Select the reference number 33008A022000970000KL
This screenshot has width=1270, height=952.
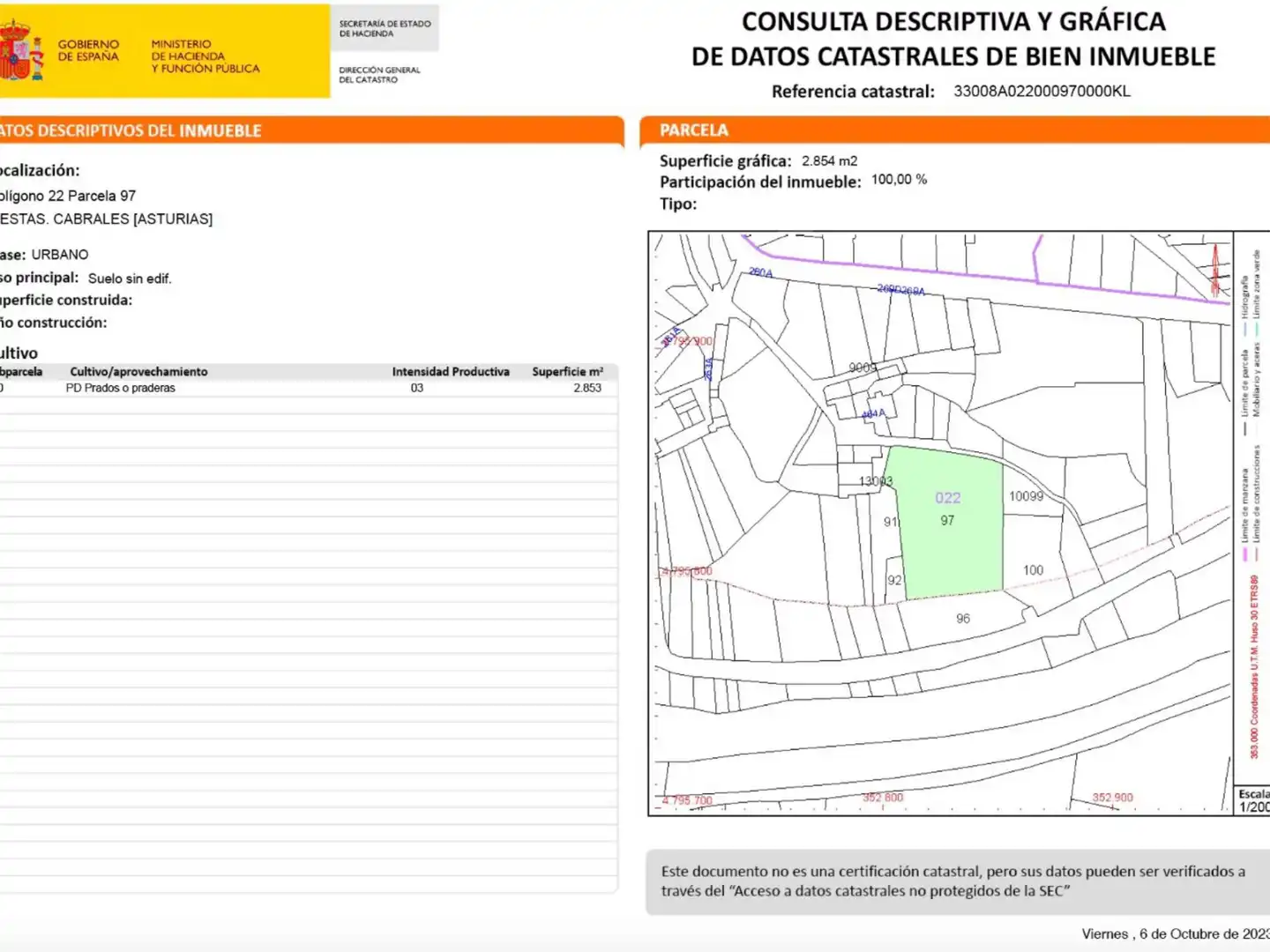pyautogui.click(x=1042, y=91)
